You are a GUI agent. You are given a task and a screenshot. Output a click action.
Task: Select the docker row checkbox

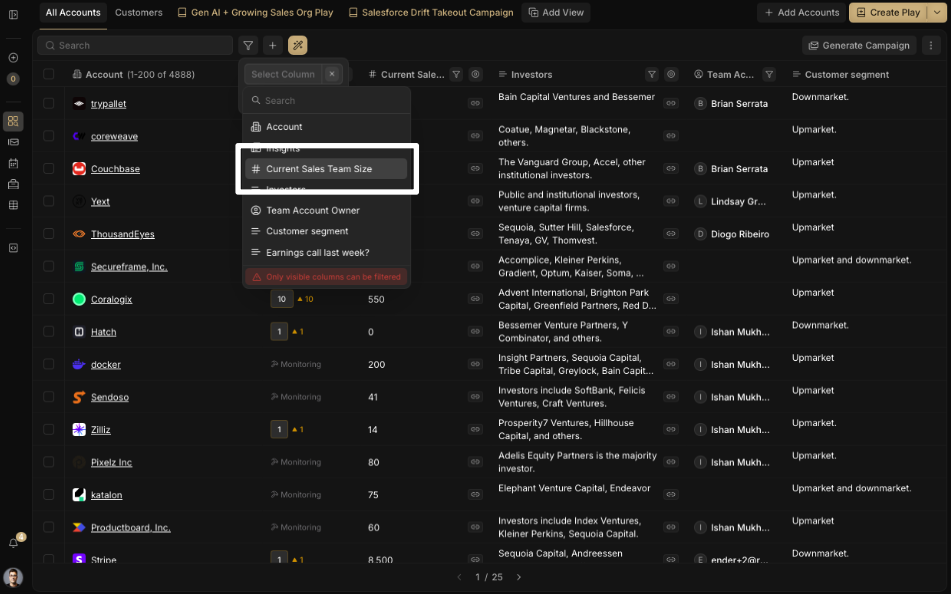(x=49, y=364)
